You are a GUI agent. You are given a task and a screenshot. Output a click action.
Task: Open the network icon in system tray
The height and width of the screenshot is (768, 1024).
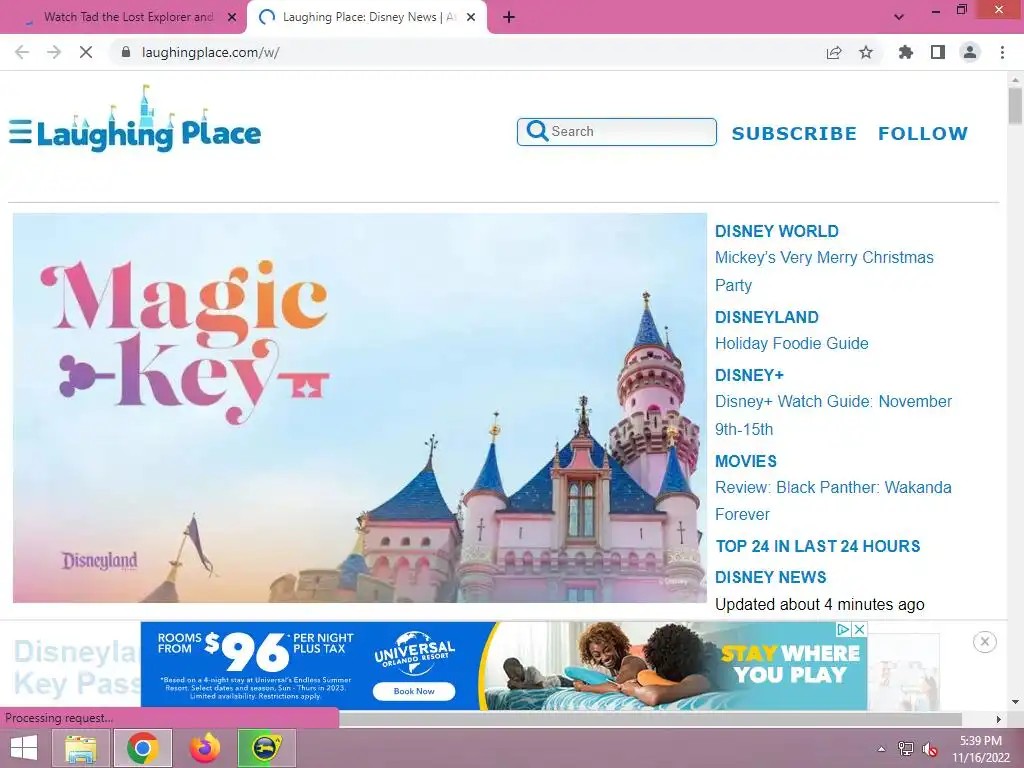pos(906,748)
